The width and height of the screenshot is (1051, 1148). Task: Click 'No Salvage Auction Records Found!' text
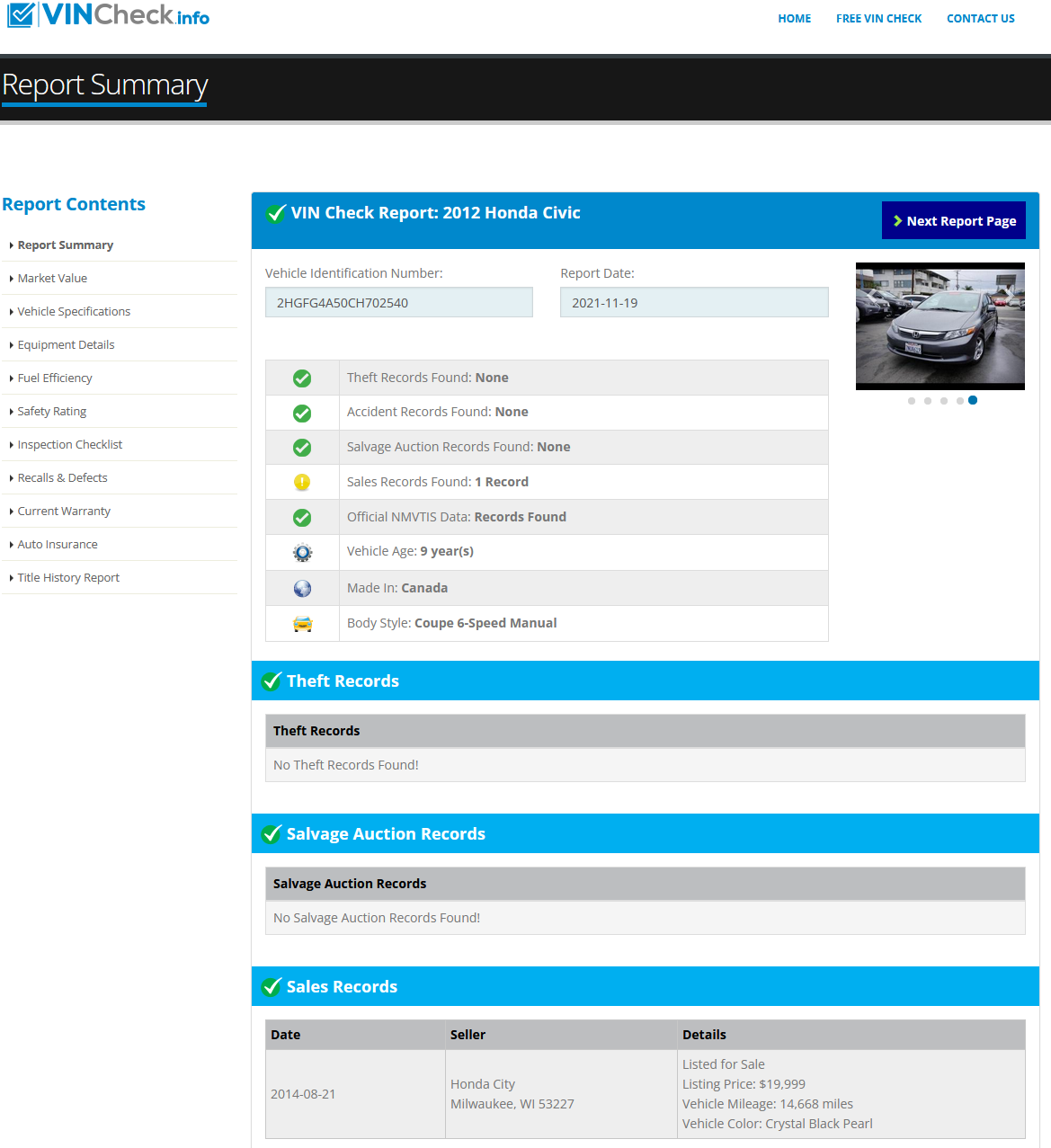click(x=377, y=918)
